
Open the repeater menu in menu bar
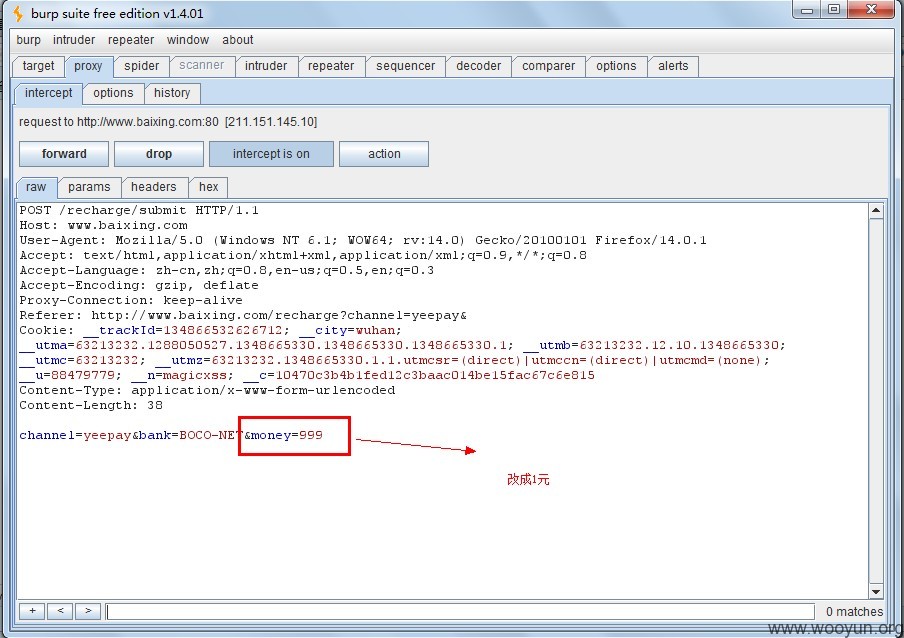pos(131,40)
